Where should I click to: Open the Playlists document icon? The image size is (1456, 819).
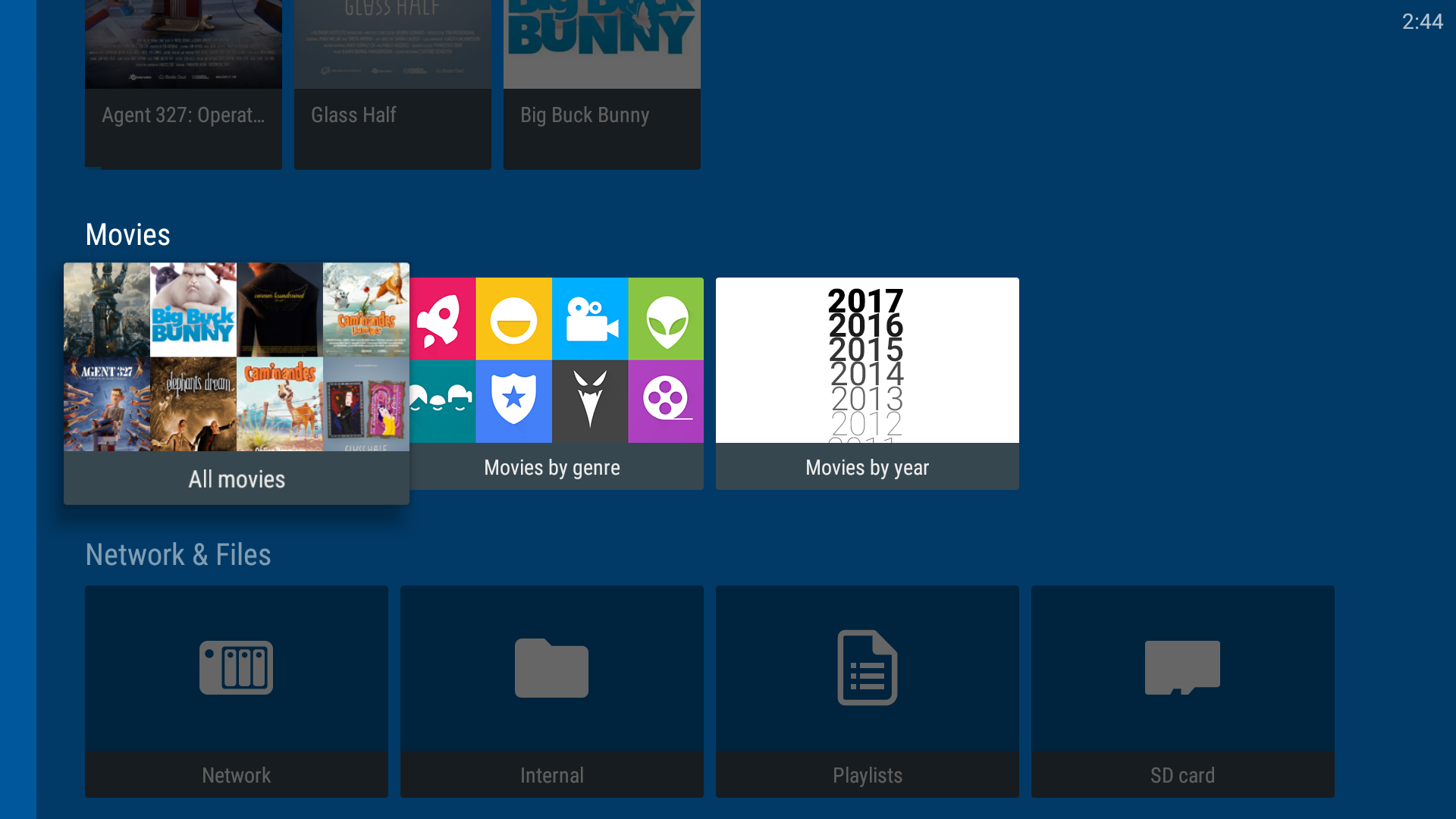coord(867,668)
